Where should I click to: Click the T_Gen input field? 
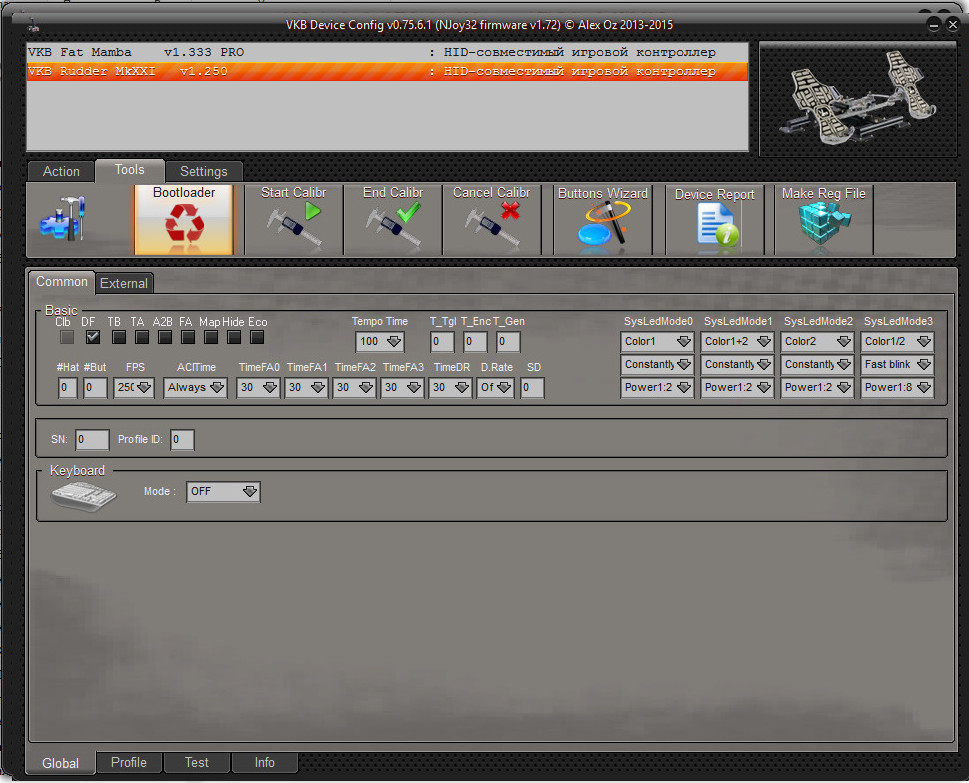point(508,341)
